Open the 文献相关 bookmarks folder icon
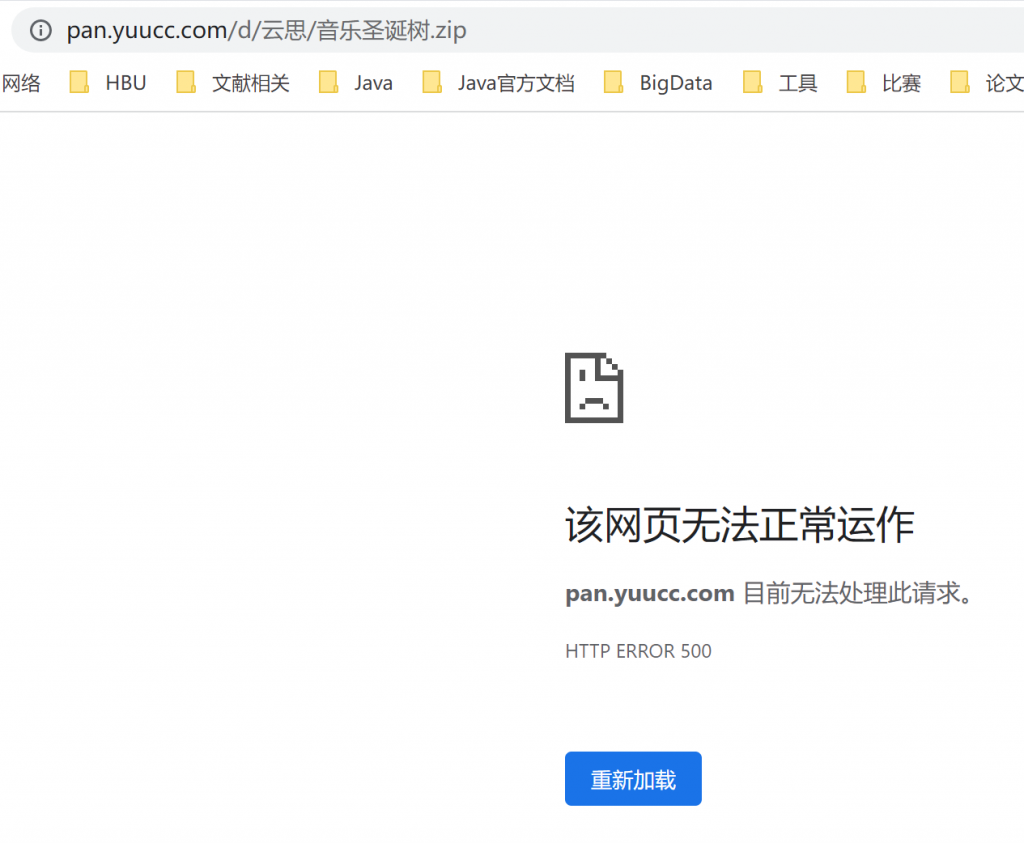This screenshot has height=843, width=1024. tap(185, 83)
